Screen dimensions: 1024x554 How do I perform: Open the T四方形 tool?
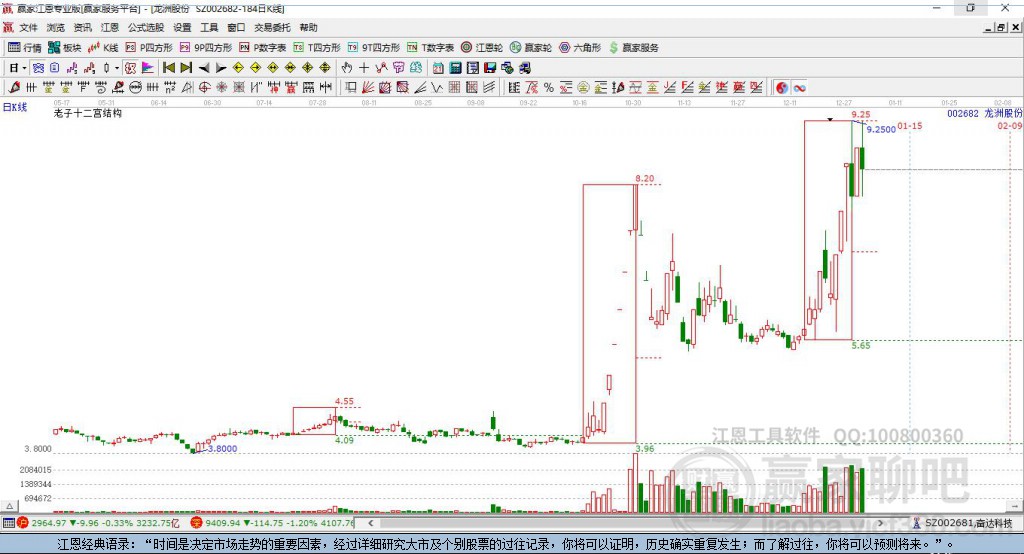coord(317,48)
